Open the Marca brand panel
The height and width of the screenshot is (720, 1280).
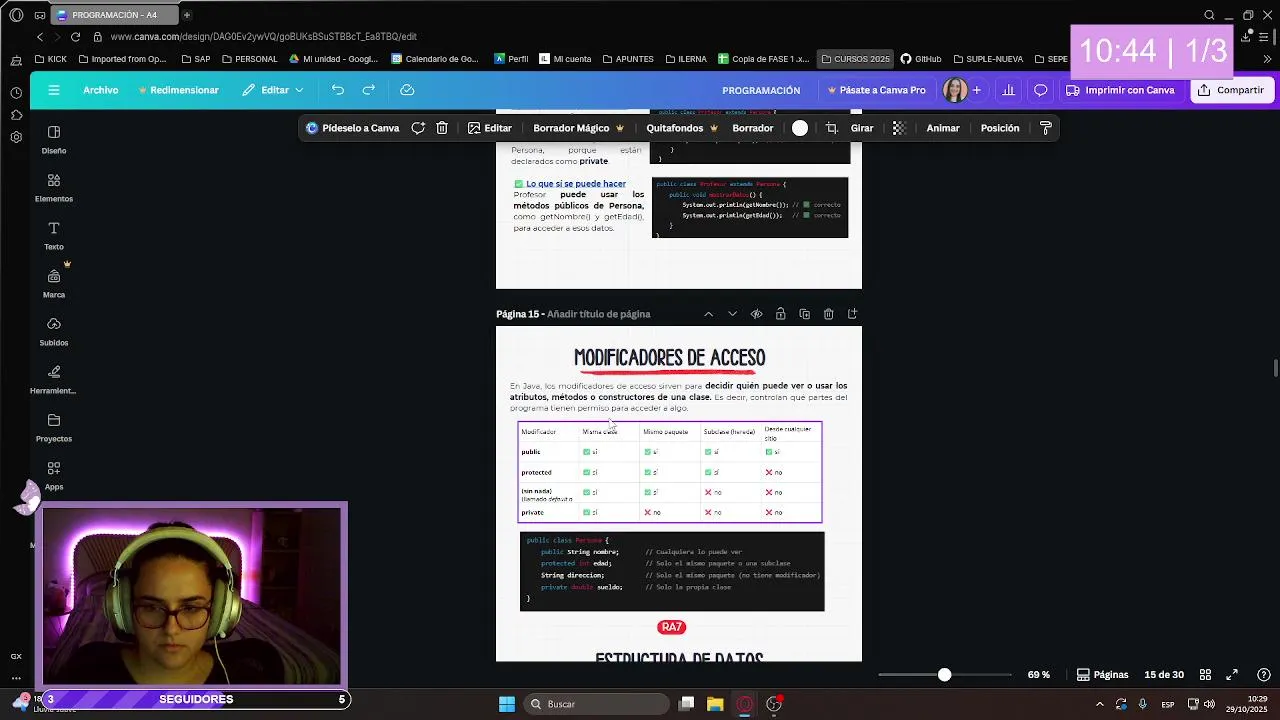(x=54, y=283)
